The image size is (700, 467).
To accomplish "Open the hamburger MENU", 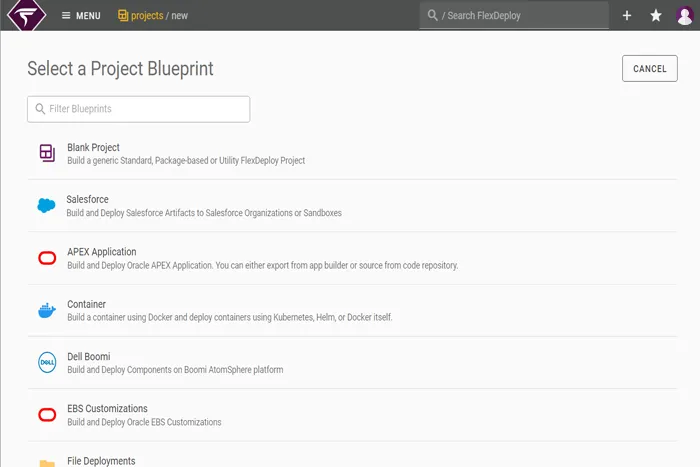I will tap(81, 16).
